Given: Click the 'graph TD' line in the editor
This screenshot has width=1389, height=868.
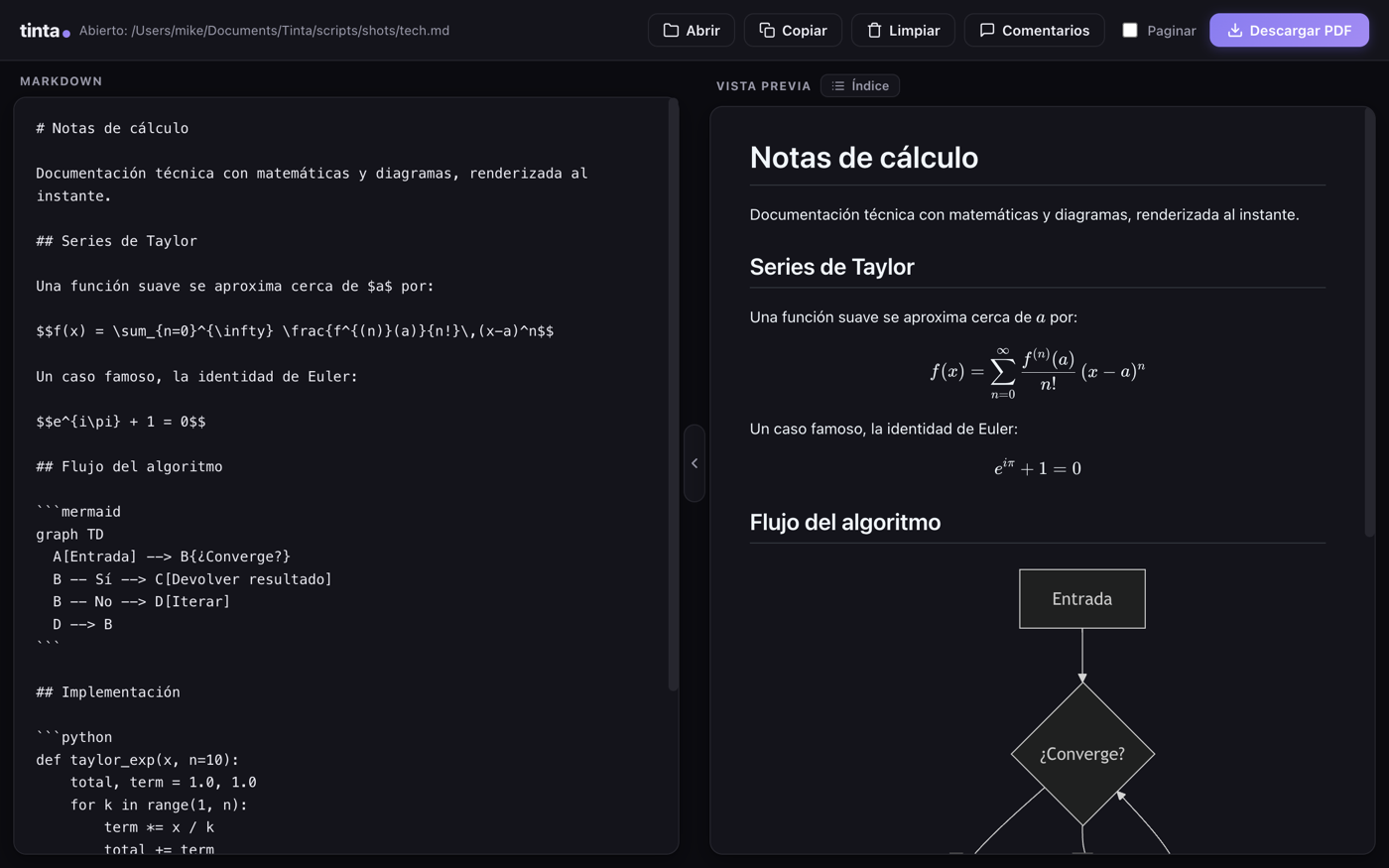Looking at the screenshot, I should coord(69,534).
